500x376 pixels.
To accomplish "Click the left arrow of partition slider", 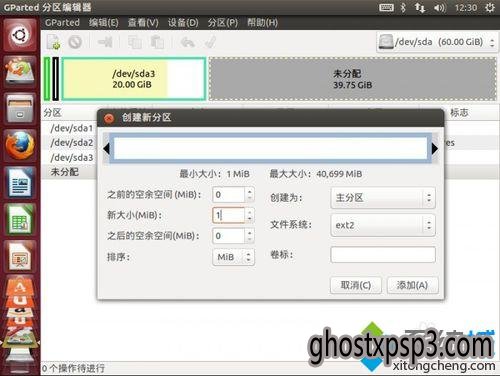I will pos(106,149).
